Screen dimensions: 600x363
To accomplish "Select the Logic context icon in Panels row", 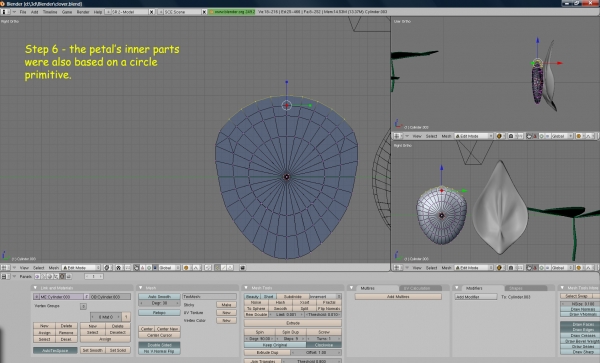I will pos(37,276).
